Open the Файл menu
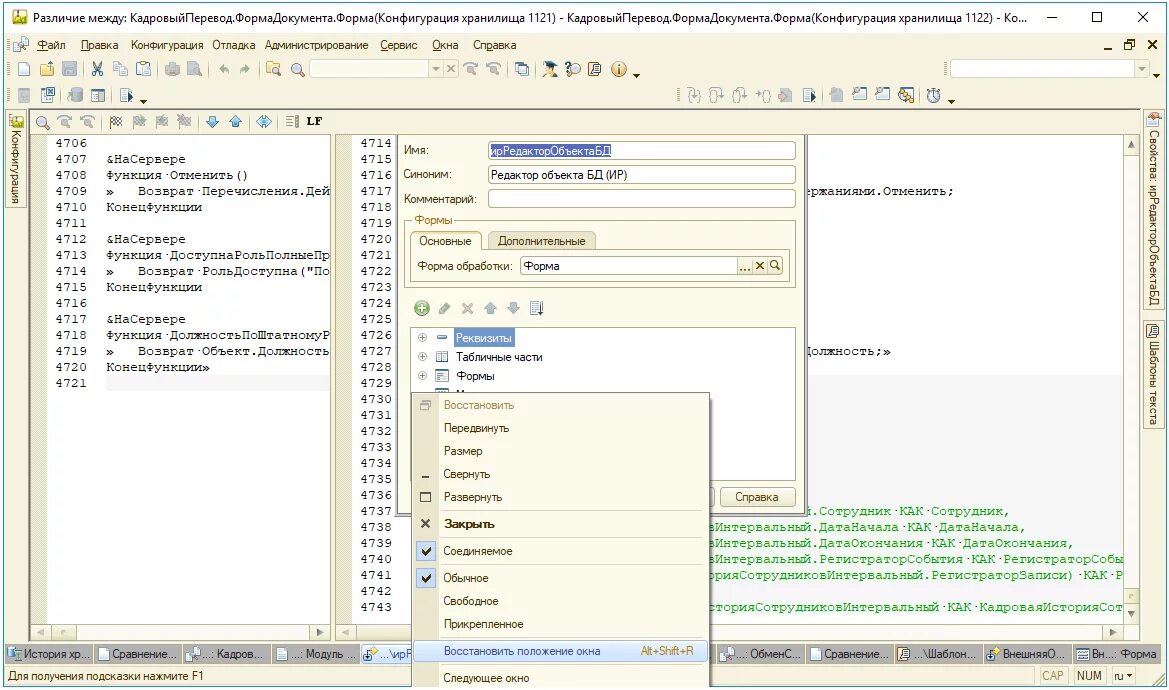Image resolution: width=1169 pixels, height=690 pixels. [51, 45]
